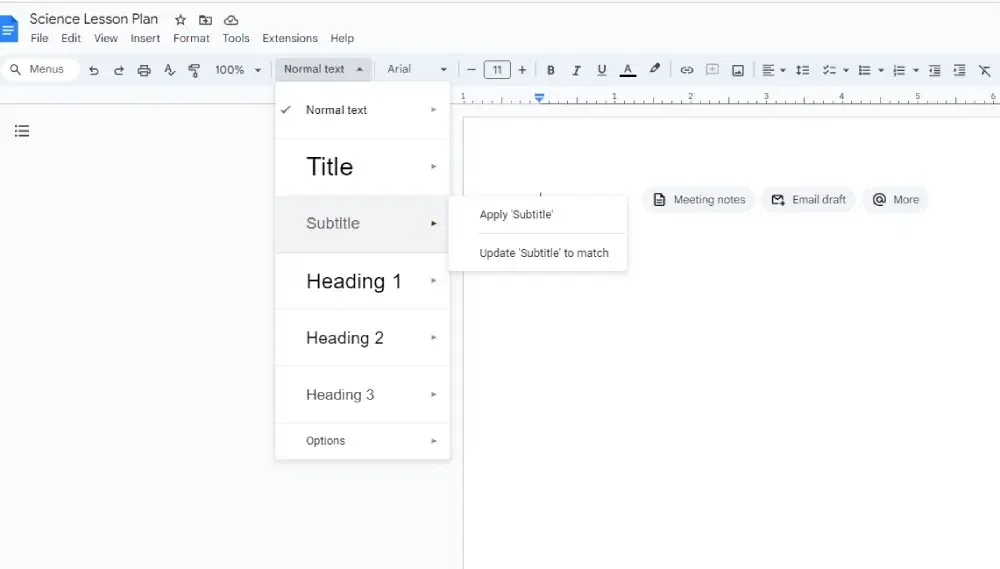Pick highlight color marker icon
Screen dimensions: 1000x569
pos(654,70)
